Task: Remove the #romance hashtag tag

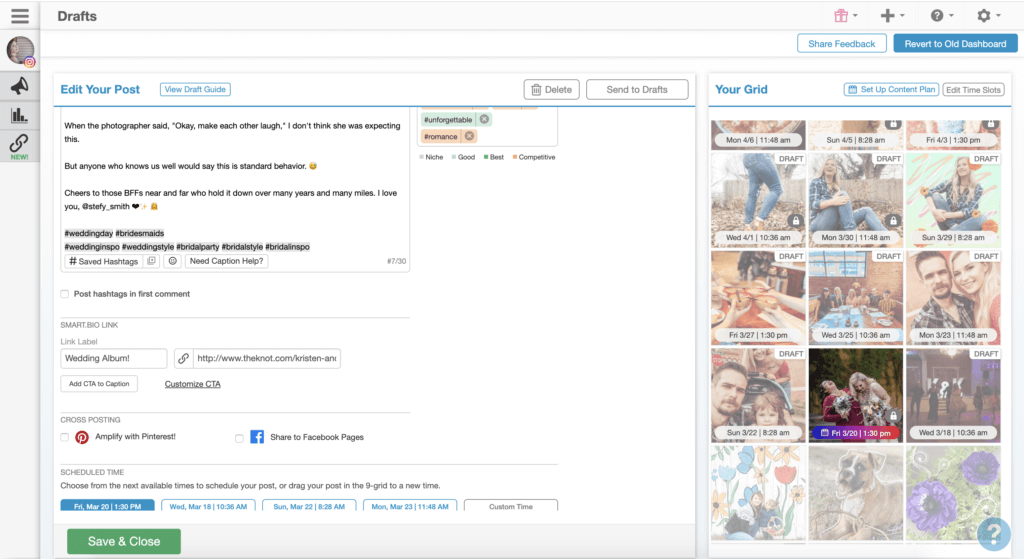Action: (x=470, y=136)
